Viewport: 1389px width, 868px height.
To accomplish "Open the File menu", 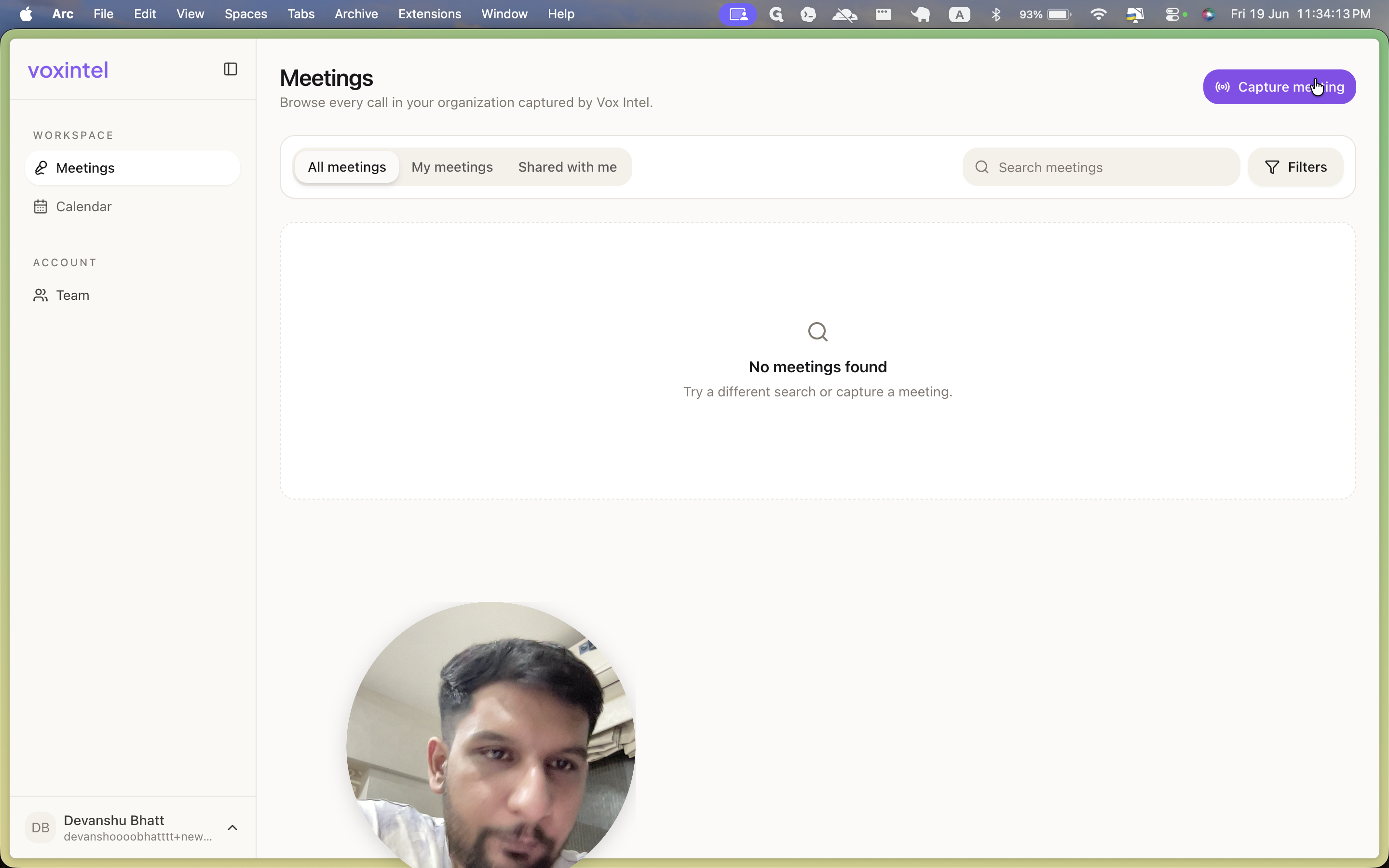I will point(103,14).
